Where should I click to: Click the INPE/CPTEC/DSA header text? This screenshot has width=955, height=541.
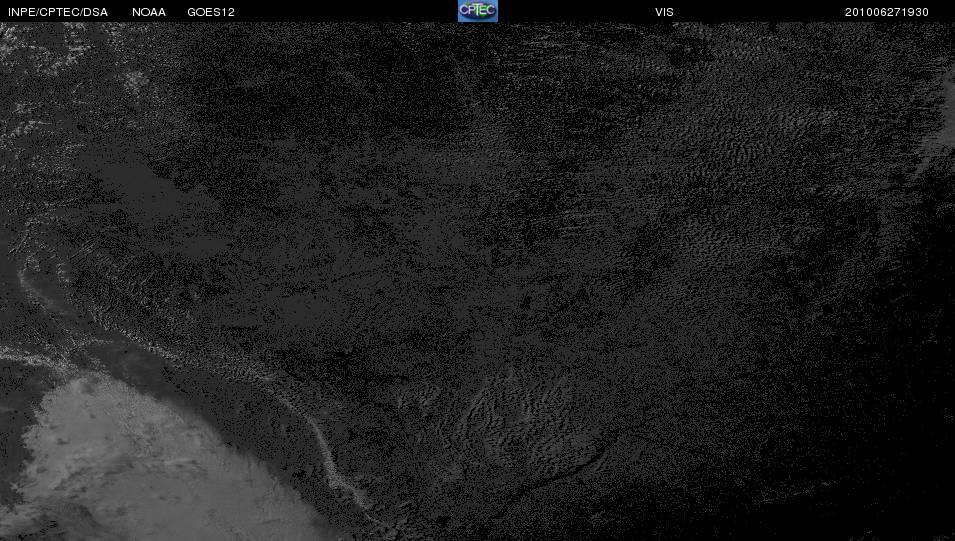(58, 12)
